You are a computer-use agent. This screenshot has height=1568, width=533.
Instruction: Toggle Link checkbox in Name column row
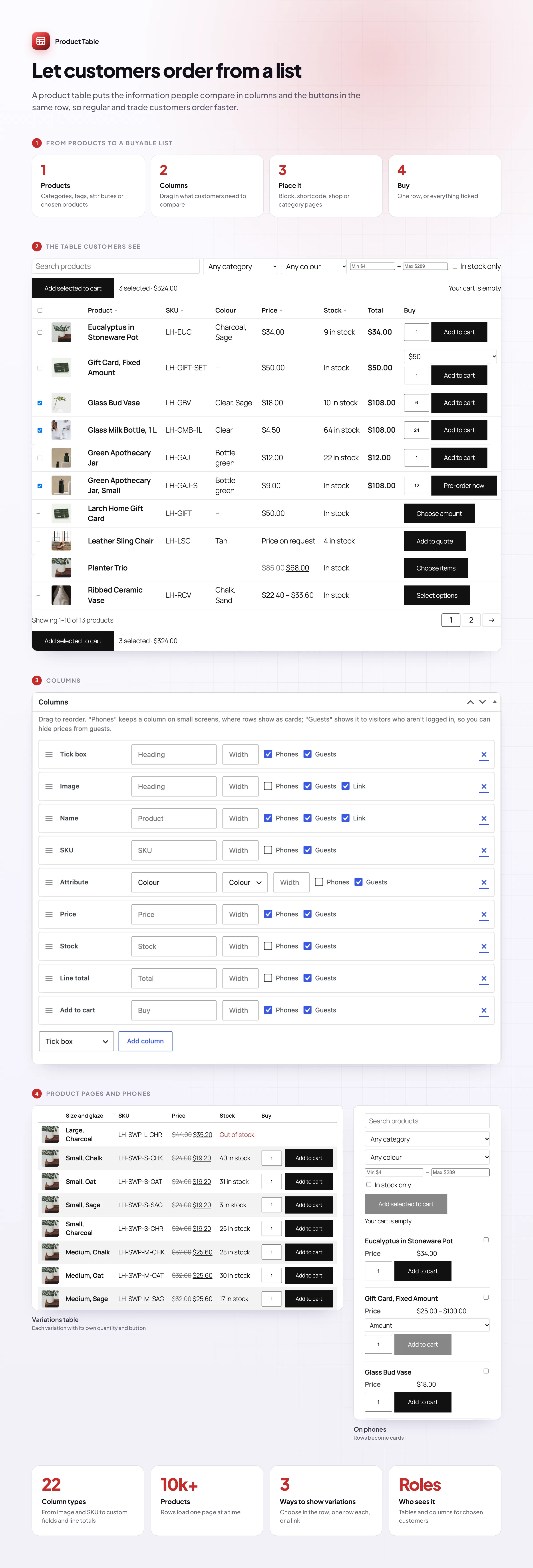coord(346,818)
